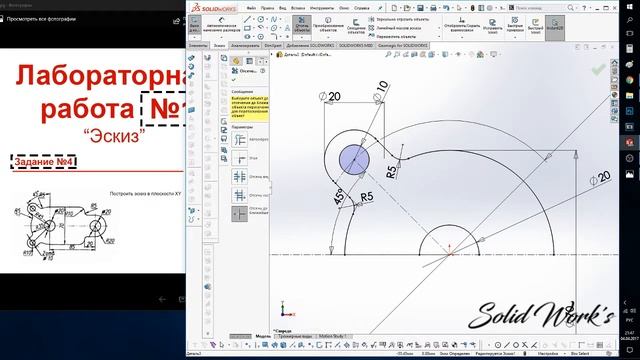Screen dimensions: 640x360
Task: Open the Windows Start button
Action: click(x=629, y=7)
